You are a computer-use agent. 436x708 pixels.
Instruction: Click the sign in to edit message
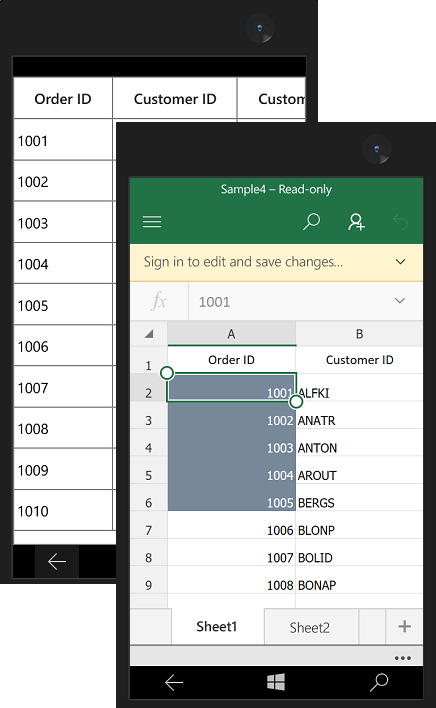coord(243,262)
